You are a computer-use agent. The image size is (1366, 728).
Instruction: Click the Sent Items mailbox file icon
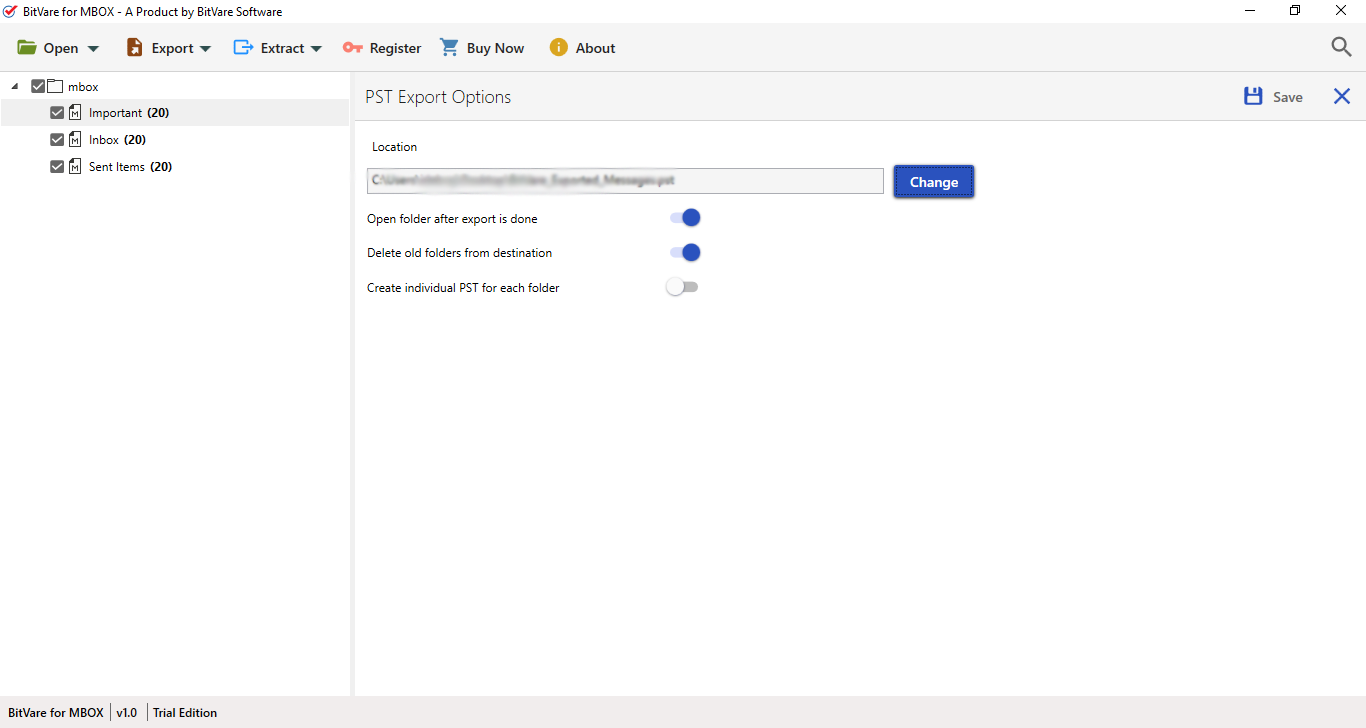pyautogui.click(x=75, y=167)
